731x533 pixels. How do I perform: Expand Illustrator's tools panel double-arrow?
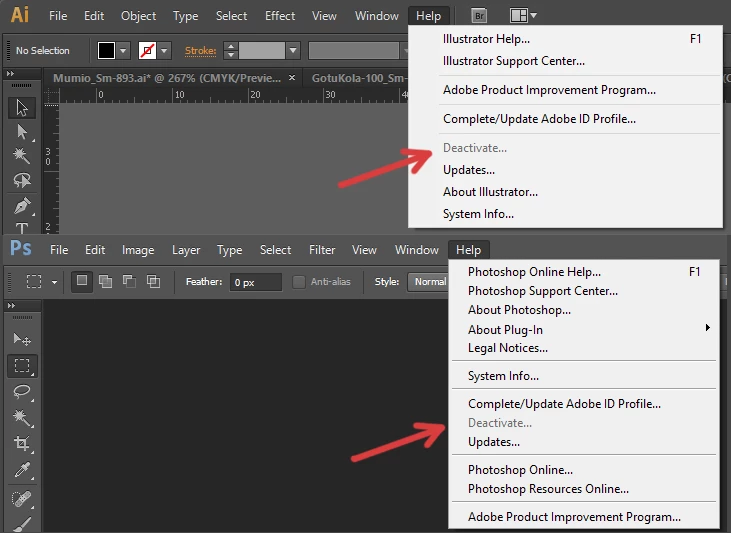pos(11,74)
